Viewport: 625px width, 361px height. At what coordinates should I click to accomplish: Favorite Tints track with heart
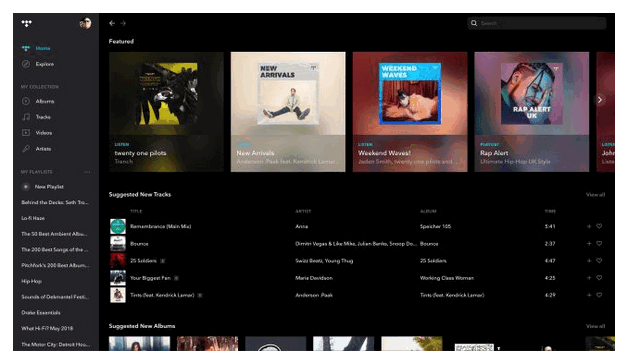tap(599, 295)
